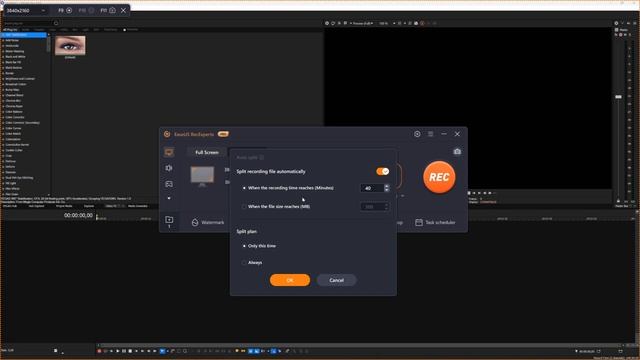Screen dimensions: 640x360
Task: Click the recording time minutes field showing 40
Action: (x=372, y=188)
